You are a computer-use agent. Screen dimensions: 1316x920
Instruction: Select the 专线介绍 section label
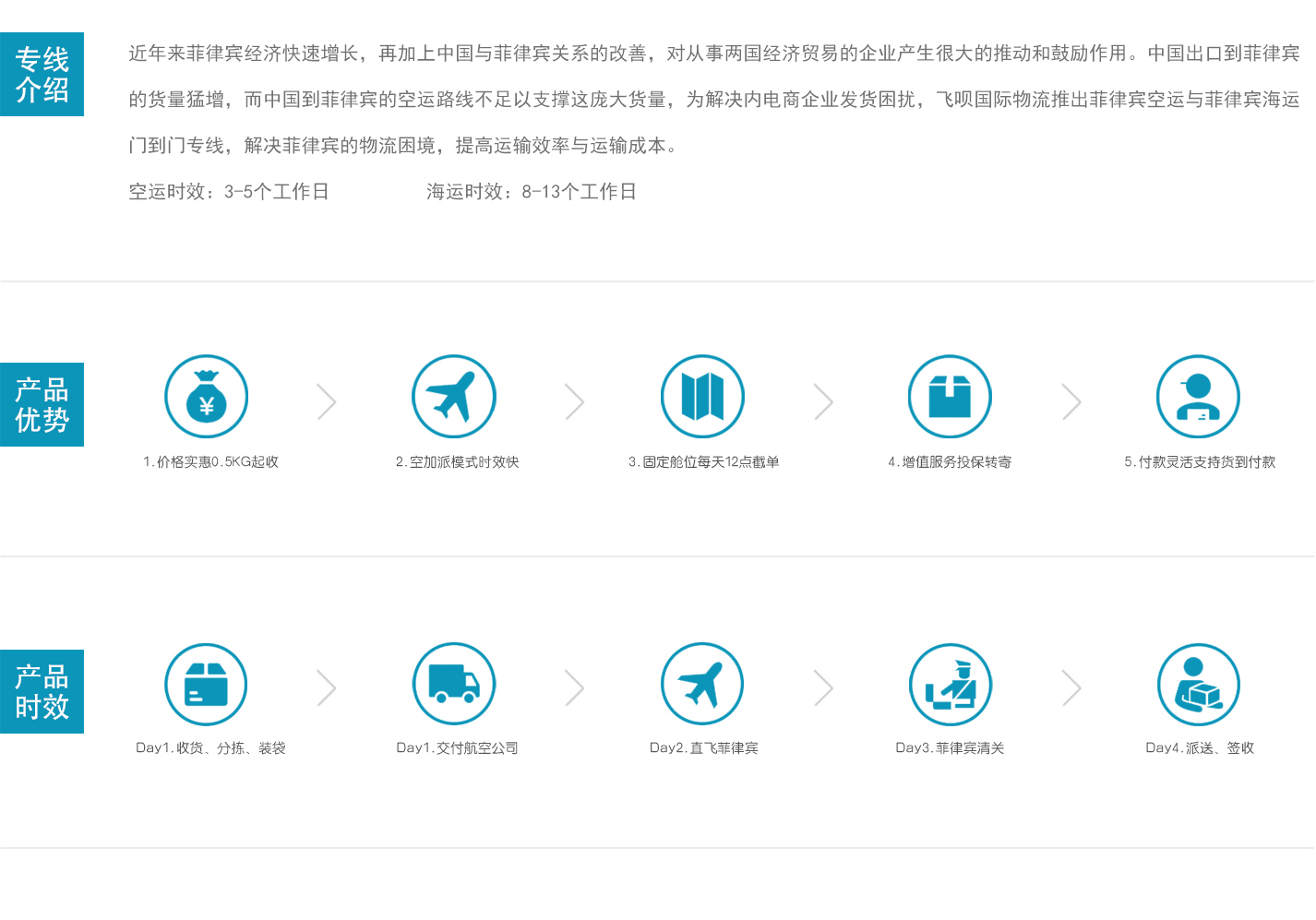point(42,75)
